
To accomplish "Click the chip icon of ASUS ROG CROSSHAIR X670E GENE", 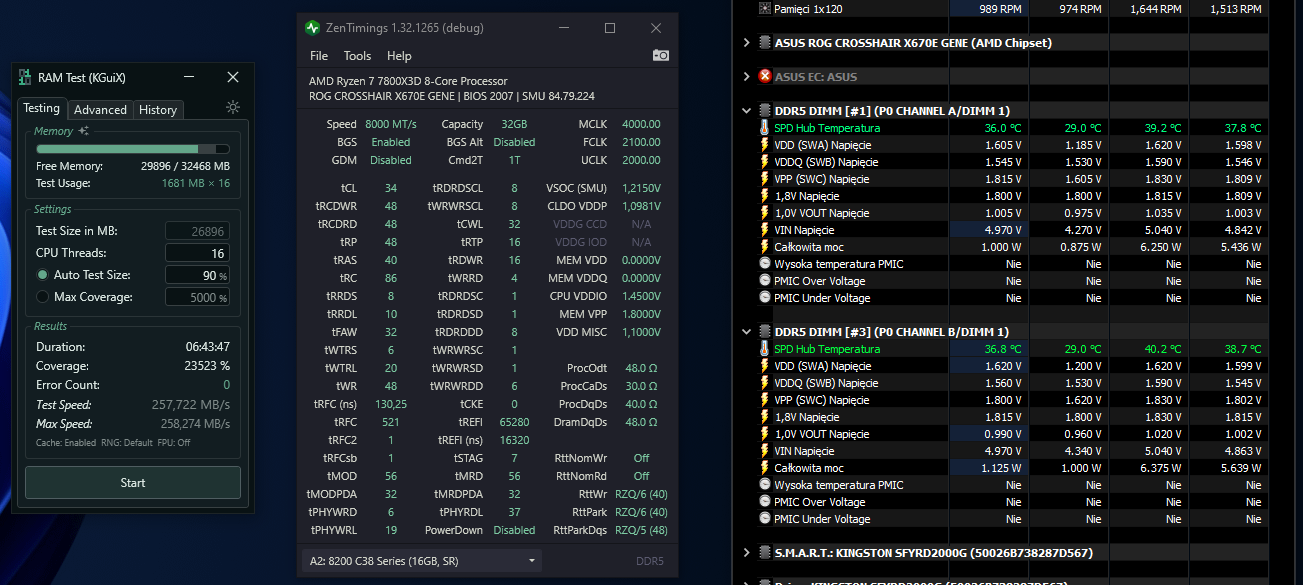I will pos(765,43).
